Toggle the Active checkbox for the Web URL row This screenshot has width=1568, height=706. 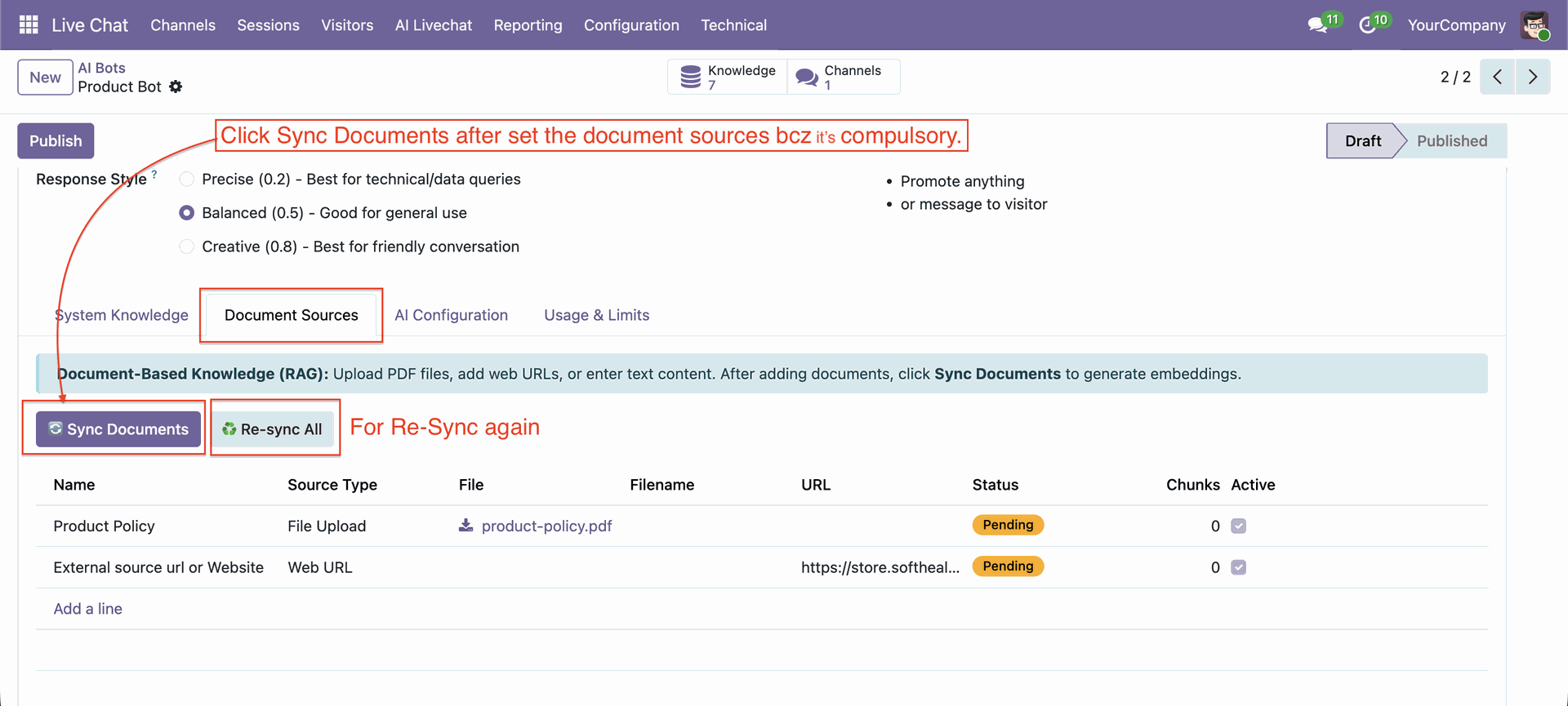coord(1238,567)
